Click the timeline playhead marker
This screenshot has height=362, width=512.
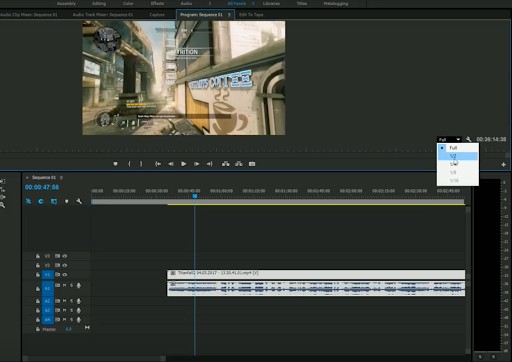click(x=195, y=196)
